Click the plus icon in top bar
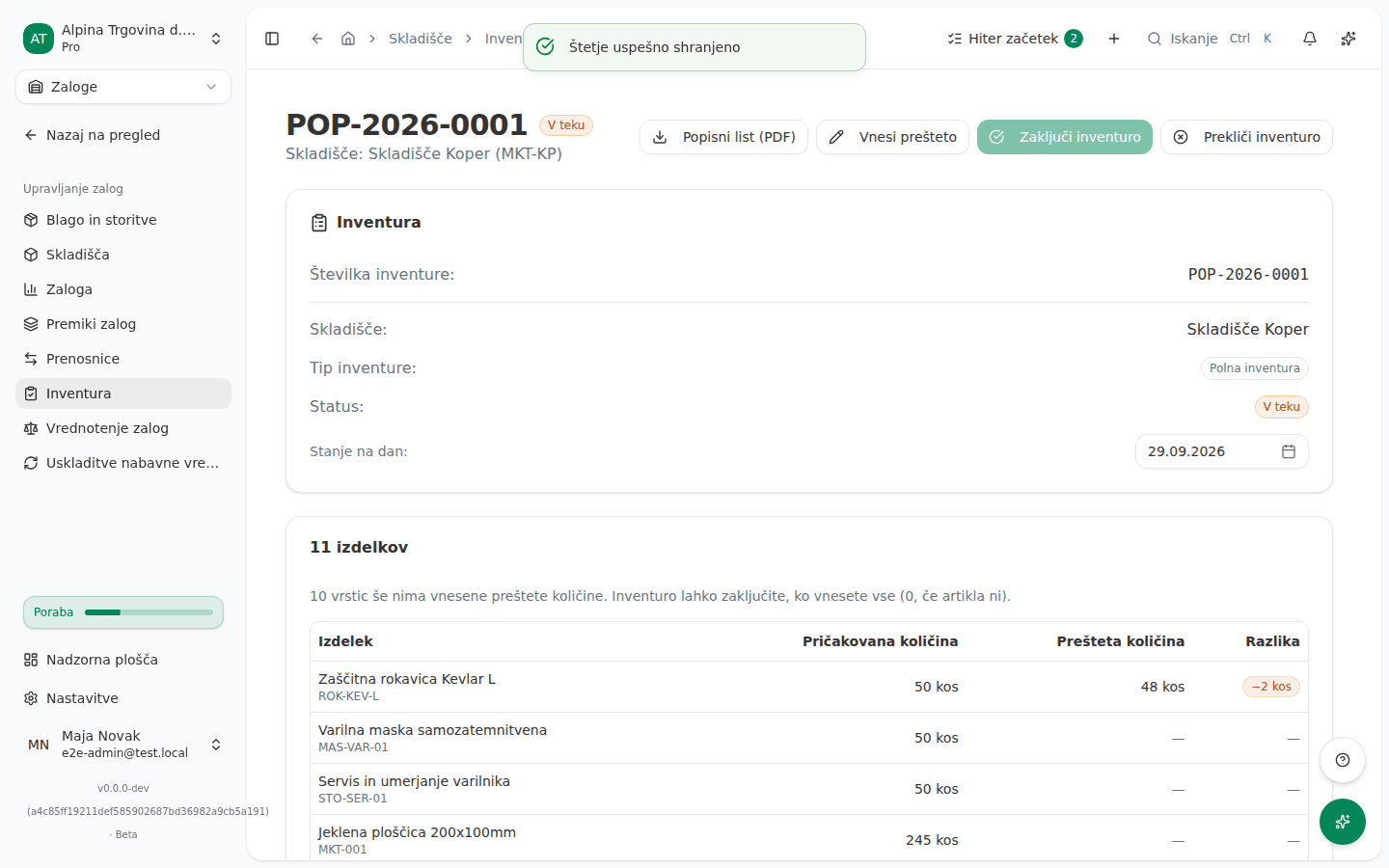 tap(1114, 39)
